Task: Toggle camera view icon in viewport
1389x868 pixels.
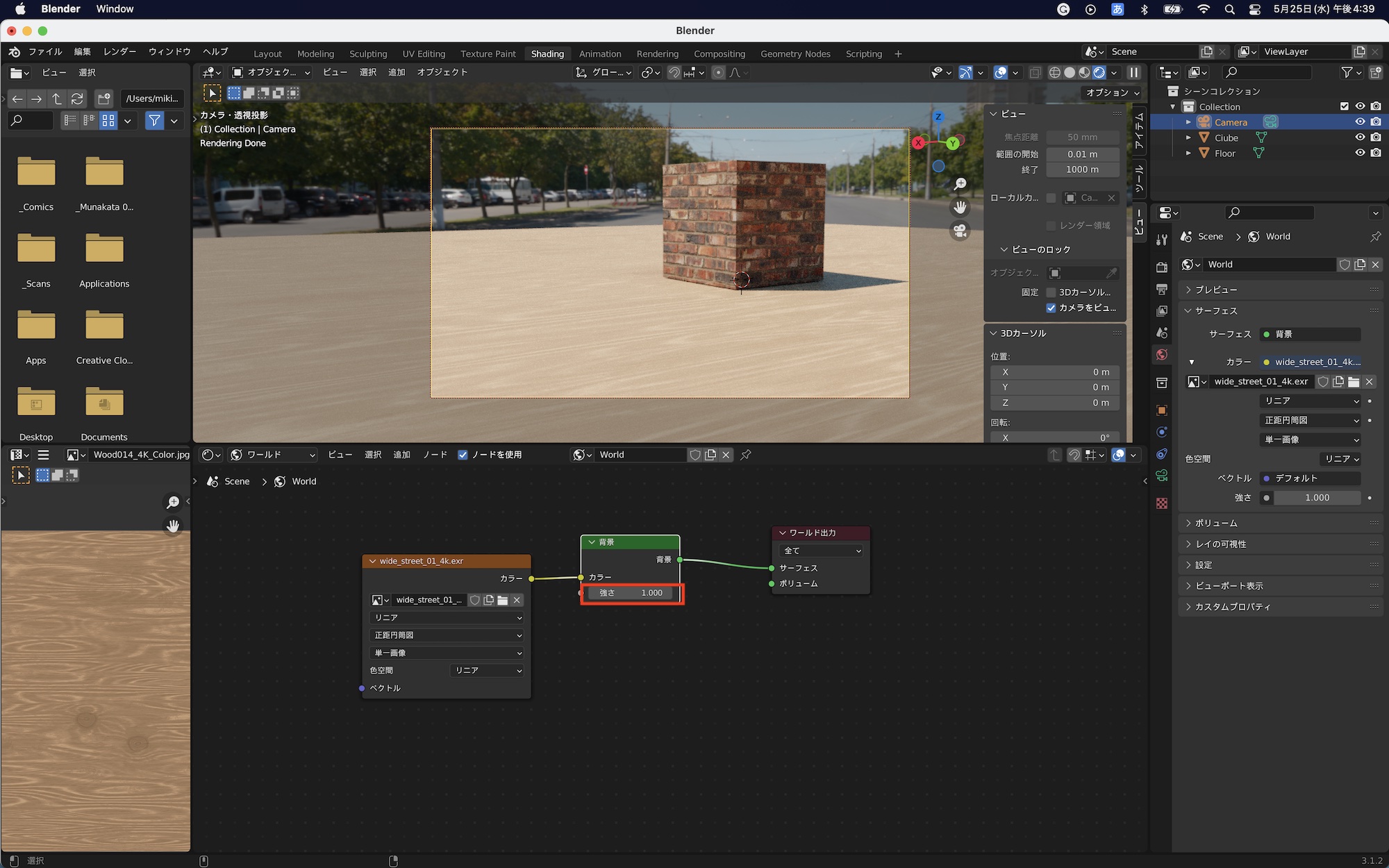Action: [x=960, y=231]
